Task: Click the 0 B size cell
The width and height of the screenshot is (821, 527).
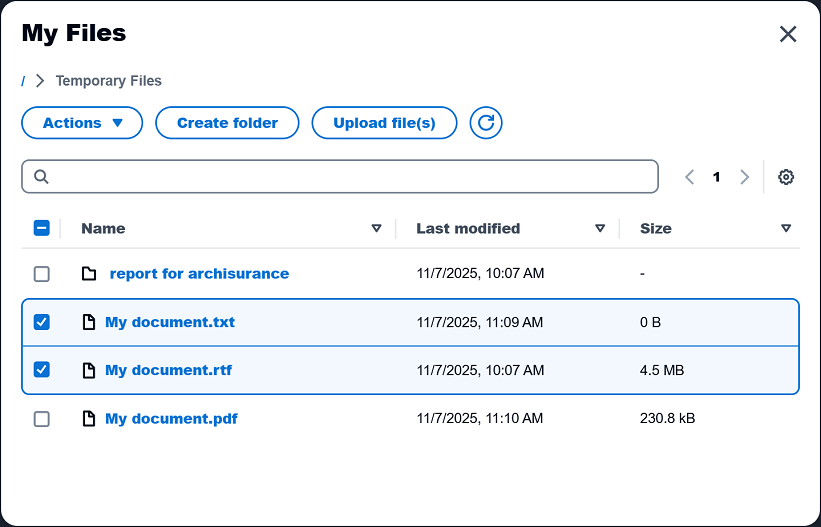Action: click(x=650, y=322)
